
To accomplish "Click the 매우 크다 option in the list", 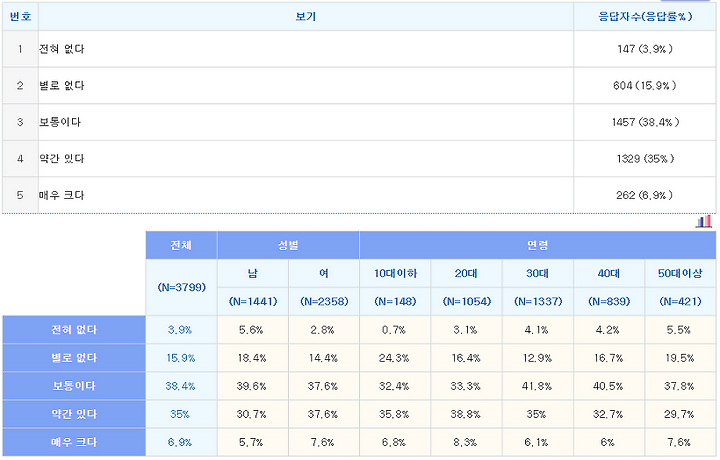I will click(x=62, y=195).
